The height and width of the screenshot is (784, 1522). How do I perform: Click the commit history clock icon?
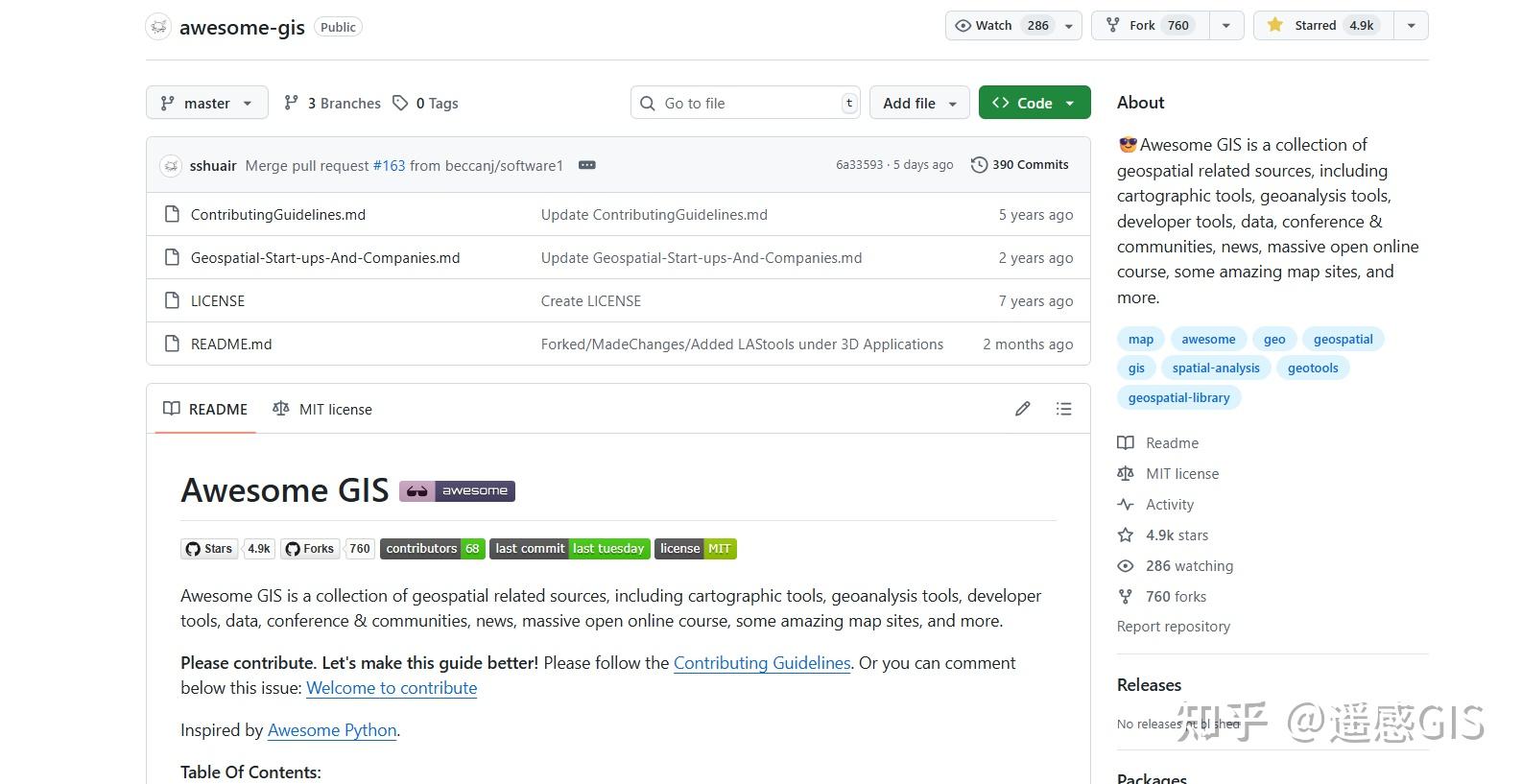[979, 165]
